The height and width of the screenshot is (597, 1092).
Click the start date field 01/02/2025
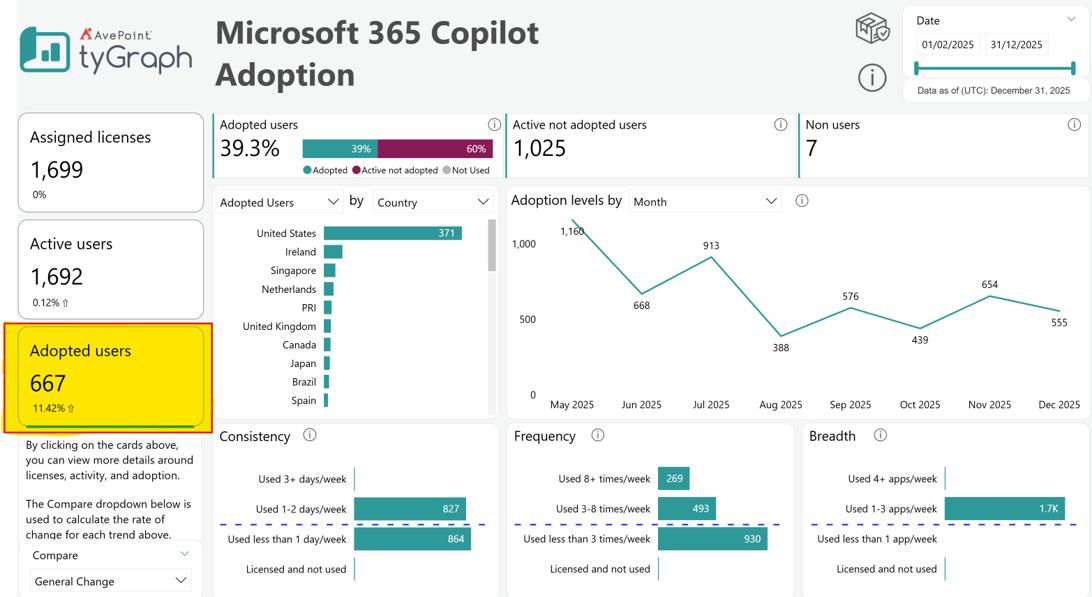point(948,45)
